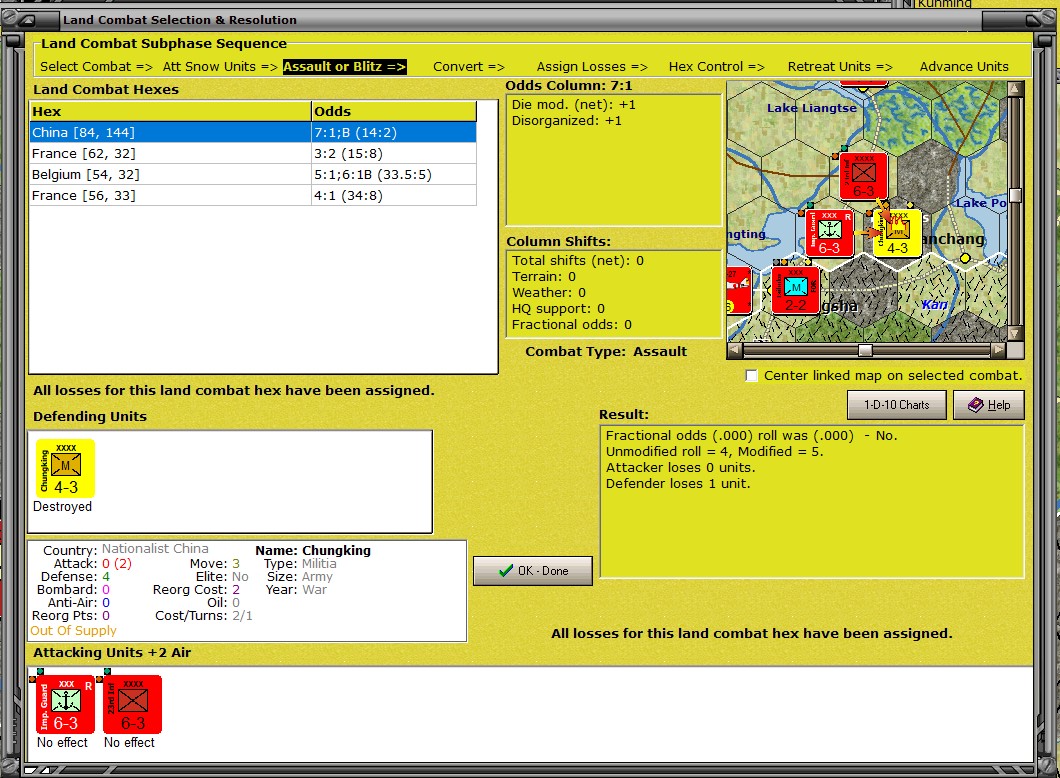
Task: Click the Odds column header
Action: 393,112
